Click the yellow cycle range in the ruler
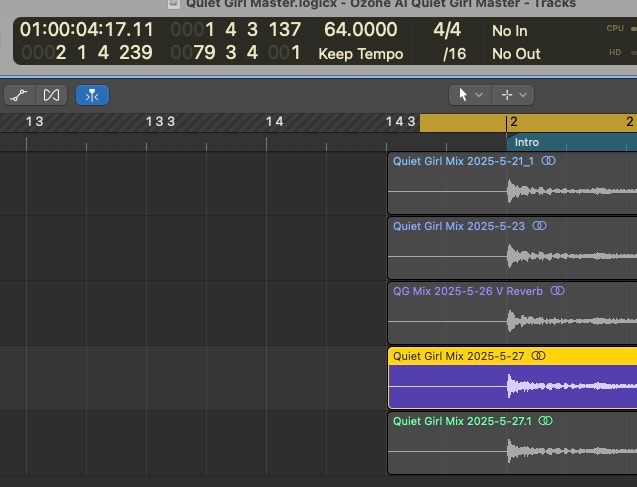Viewport: 637px width, 487px height. pyautogui.click(x=528, y=123)
